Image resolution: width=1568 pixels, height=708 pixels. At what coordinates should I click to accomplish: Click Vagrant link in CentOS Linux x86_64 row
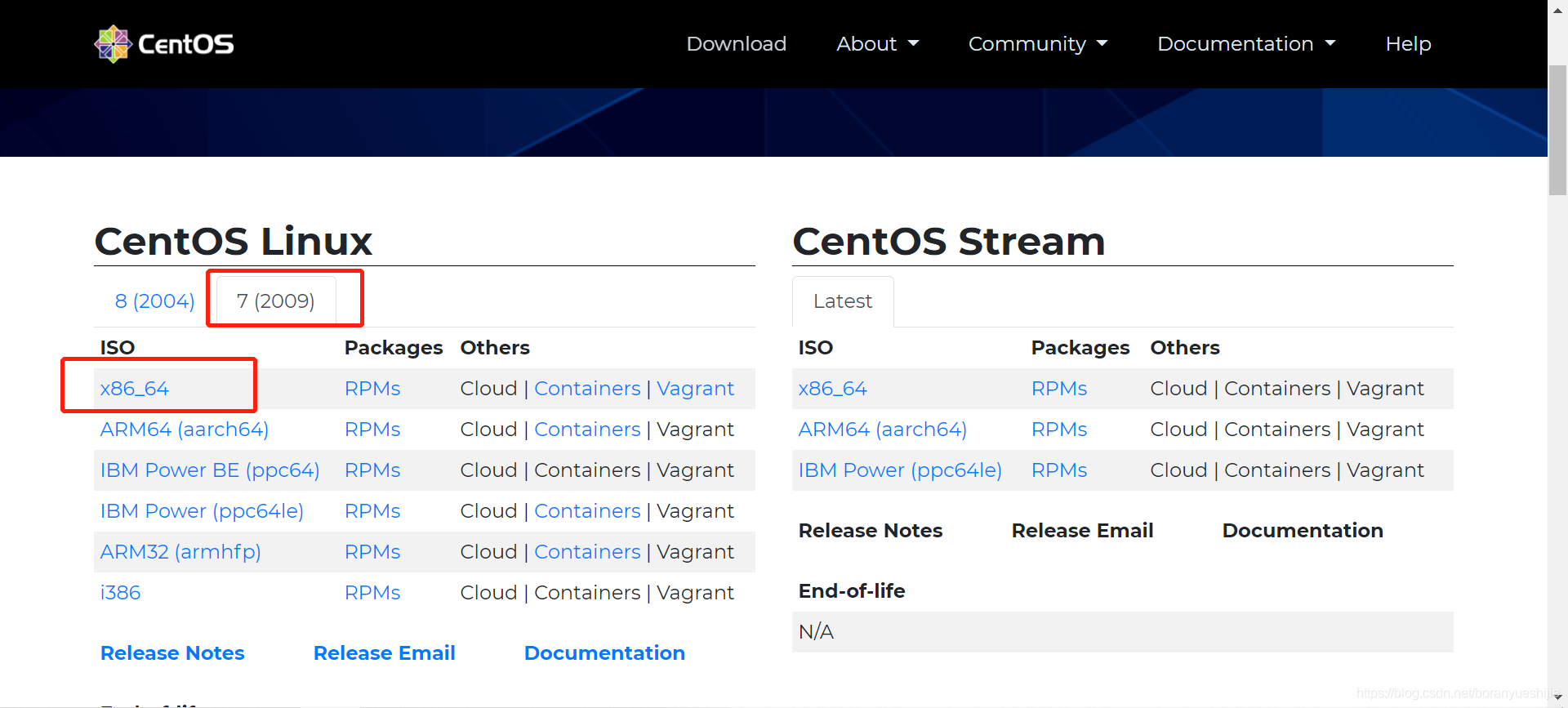coord(695,389)
